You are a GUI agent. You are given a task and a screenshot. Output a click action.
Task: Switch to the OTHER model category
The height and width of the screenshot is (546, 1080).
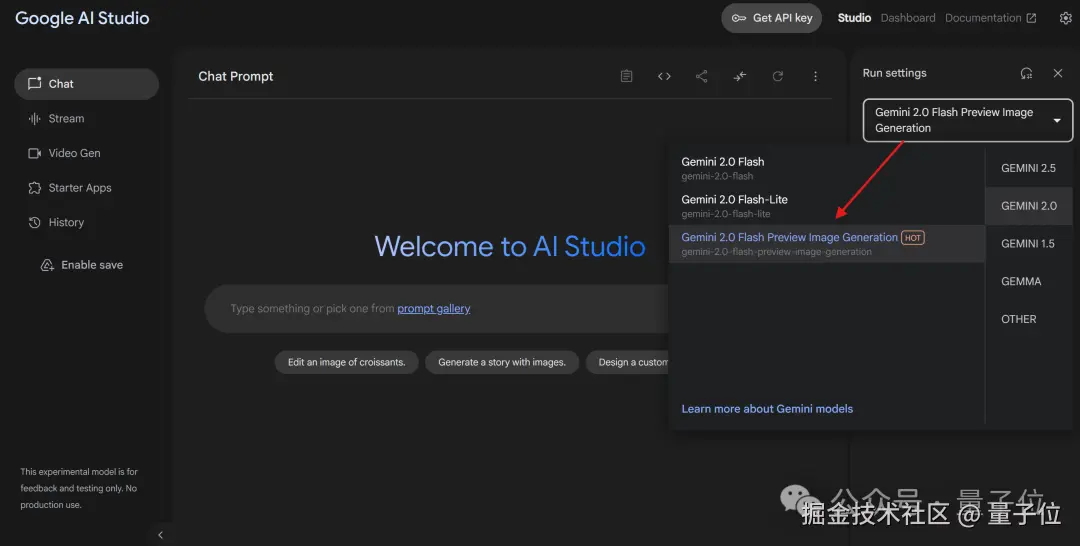[1028, 319]
